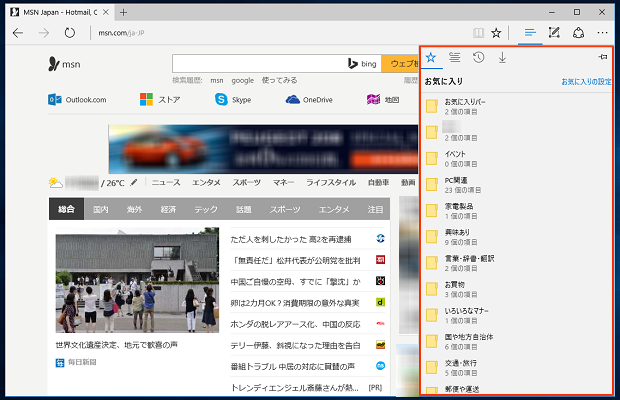Edit location with pencil icon
Viewport: 620px width, 400px height.
coord(134,182)
